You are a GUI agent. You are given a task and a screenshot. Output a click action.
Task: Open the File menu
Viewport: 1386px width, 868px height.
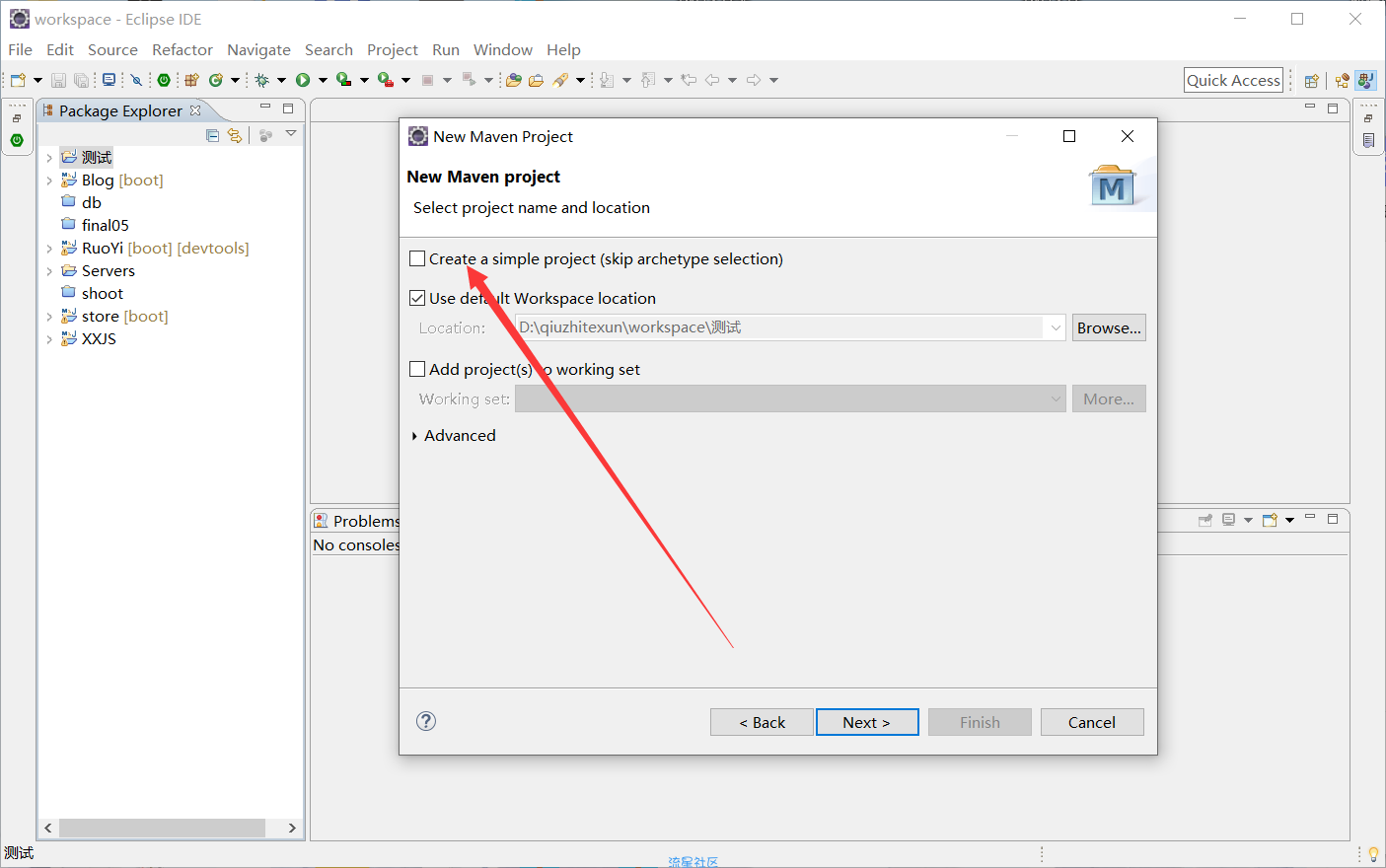[x=20, y=49]
